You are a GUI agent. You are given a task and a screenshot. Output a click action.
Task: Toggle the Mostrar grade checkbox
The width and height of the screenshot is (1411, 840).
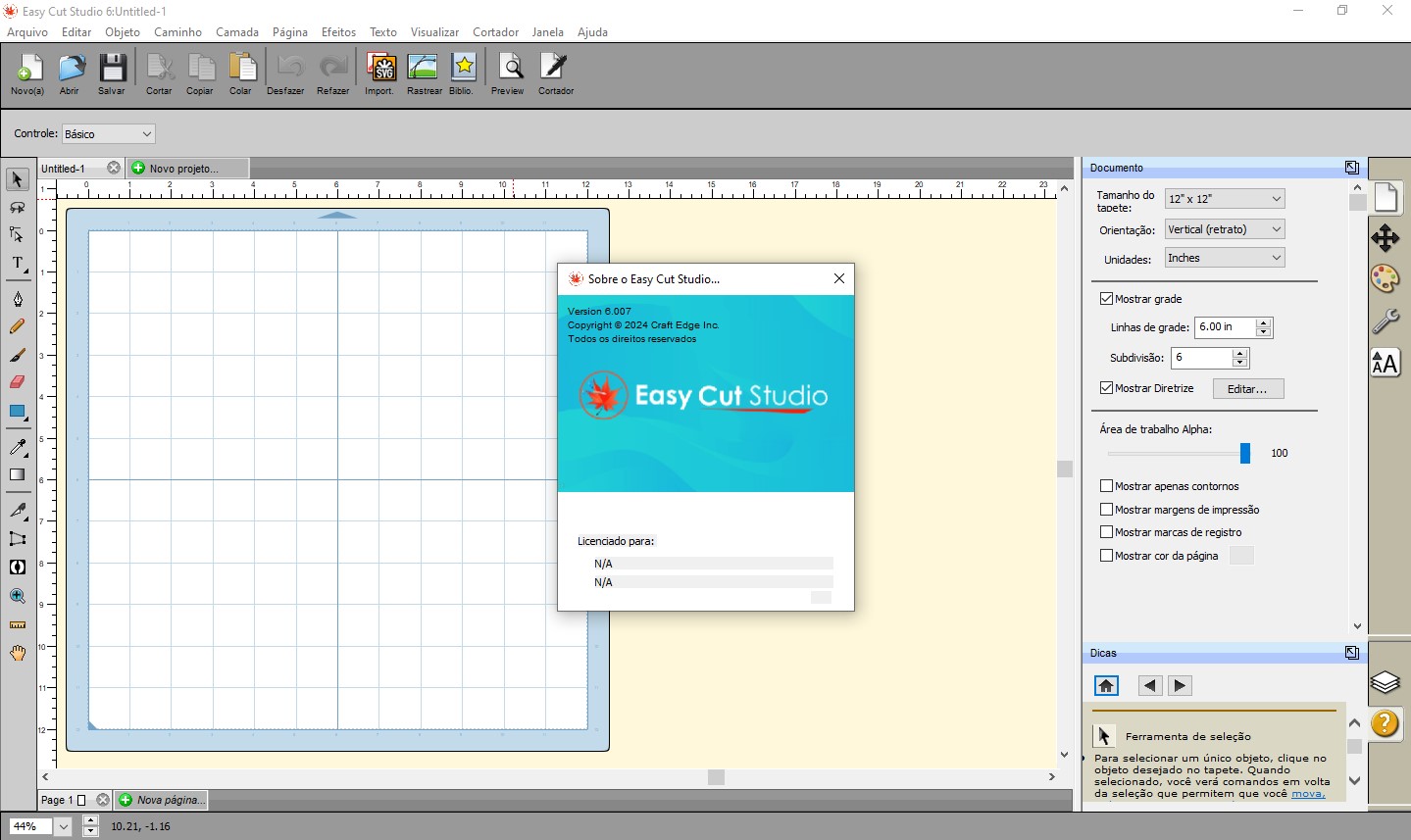[x=1106, y=298]
